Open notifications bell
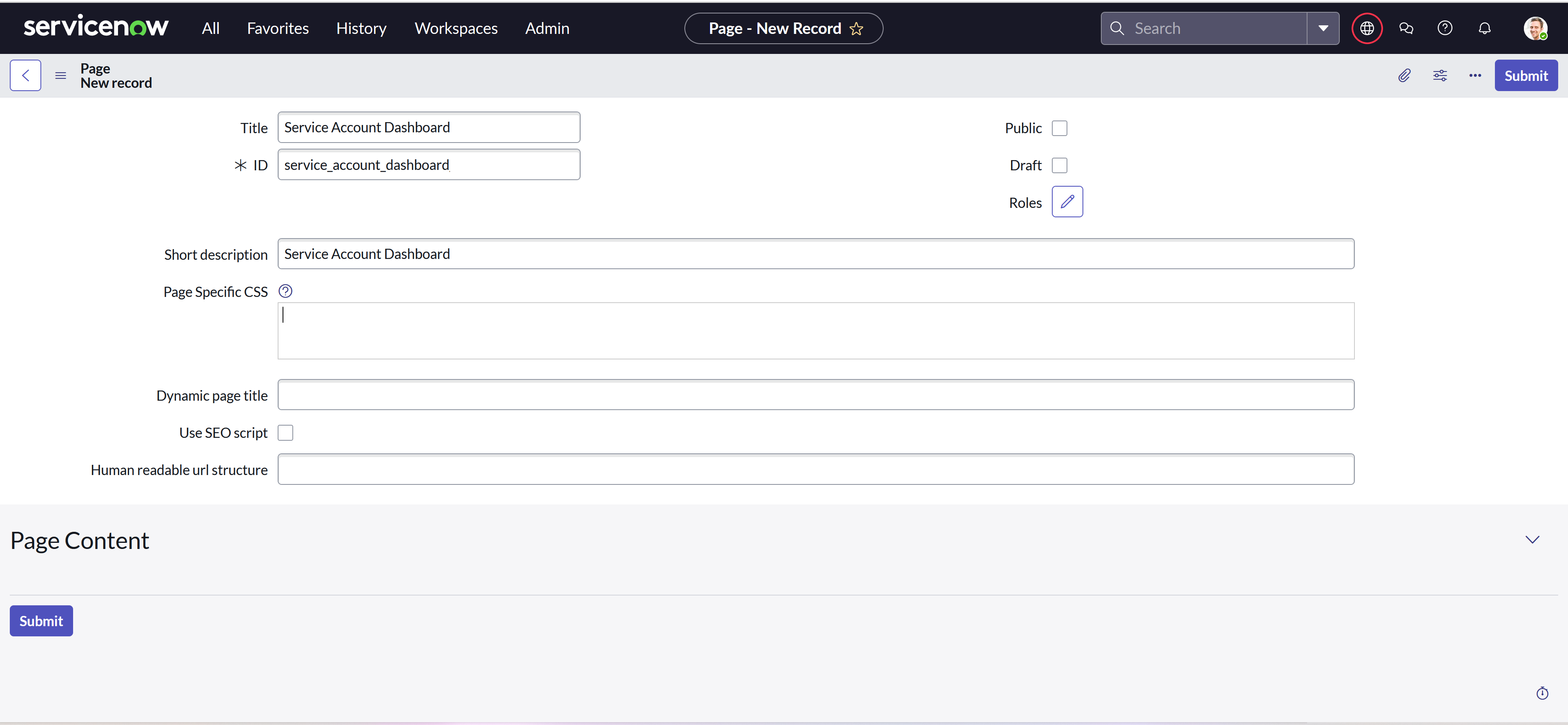 pyautogui.click(x=1484, y=28)
